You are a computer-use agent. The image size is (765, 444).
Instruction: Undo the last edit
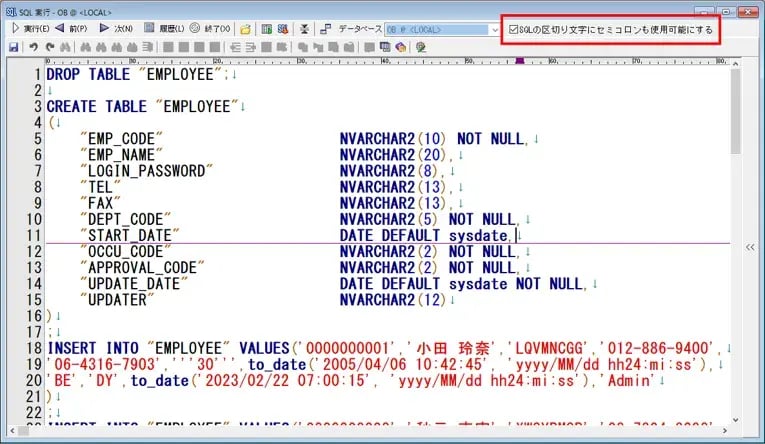click(x=33, y=47)
